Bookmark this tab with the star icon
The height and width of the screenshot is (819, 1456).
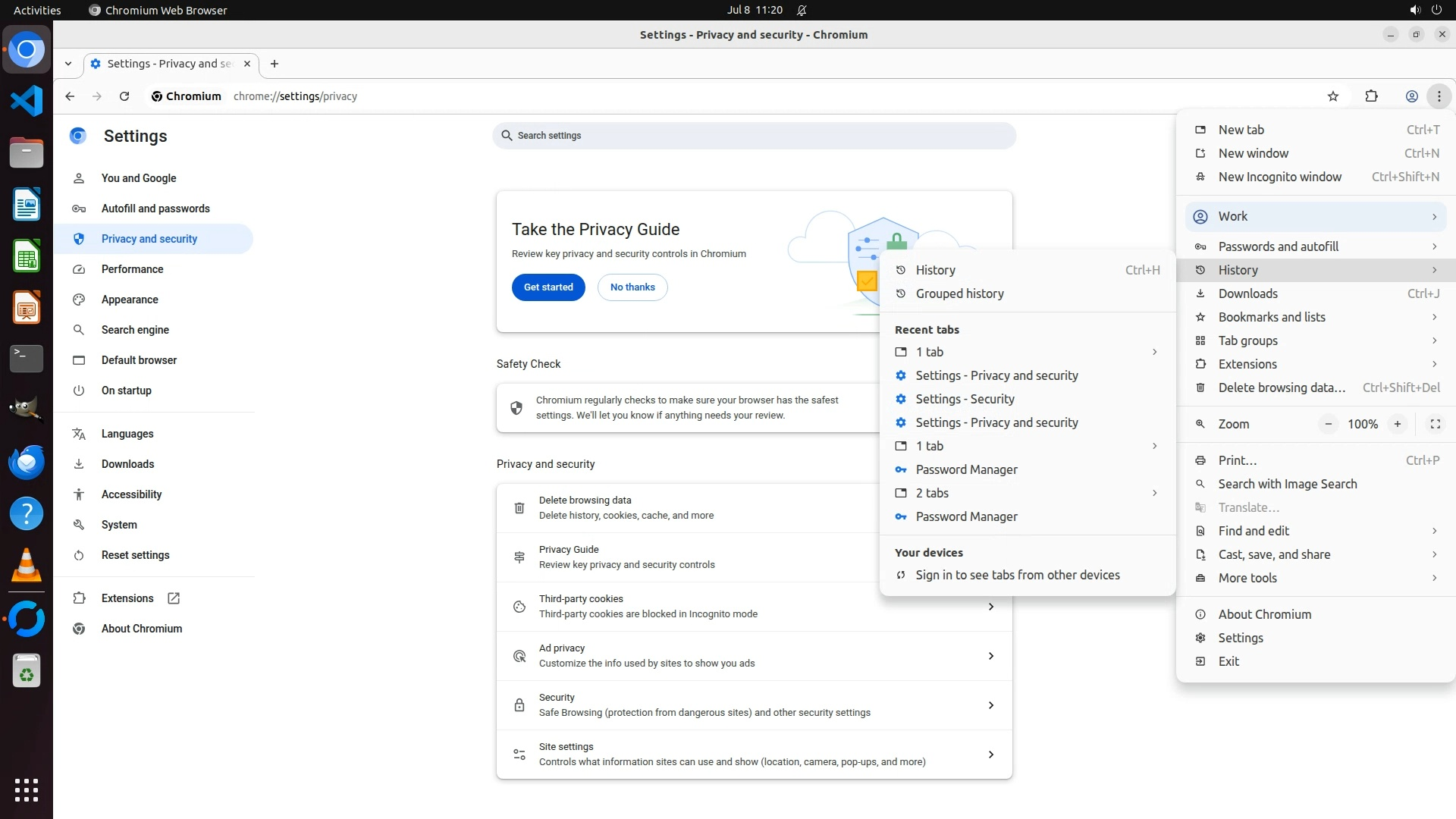[x=1333, y=96]
